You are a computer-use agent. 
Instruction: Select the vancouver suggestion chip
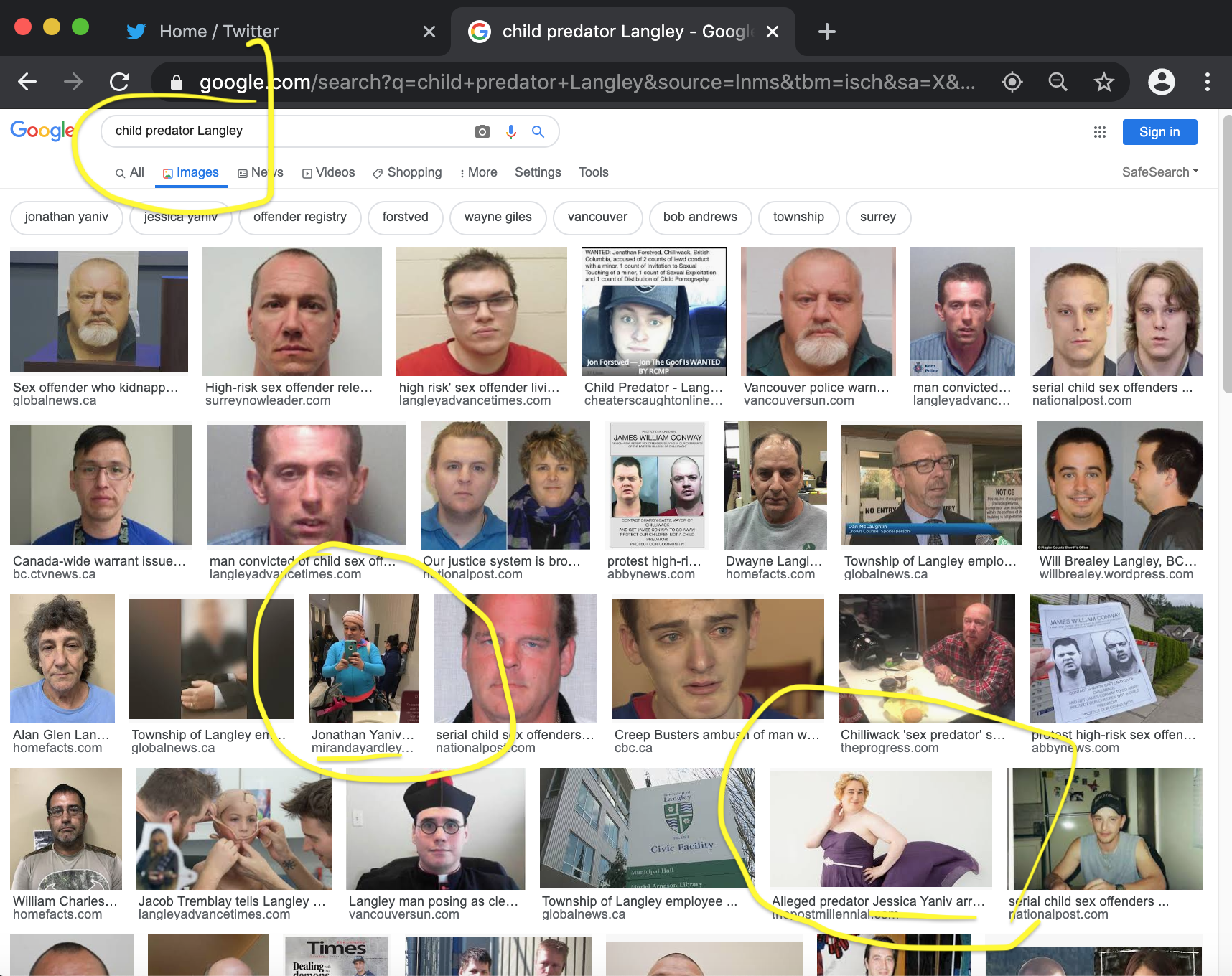(x=597, y=217)
